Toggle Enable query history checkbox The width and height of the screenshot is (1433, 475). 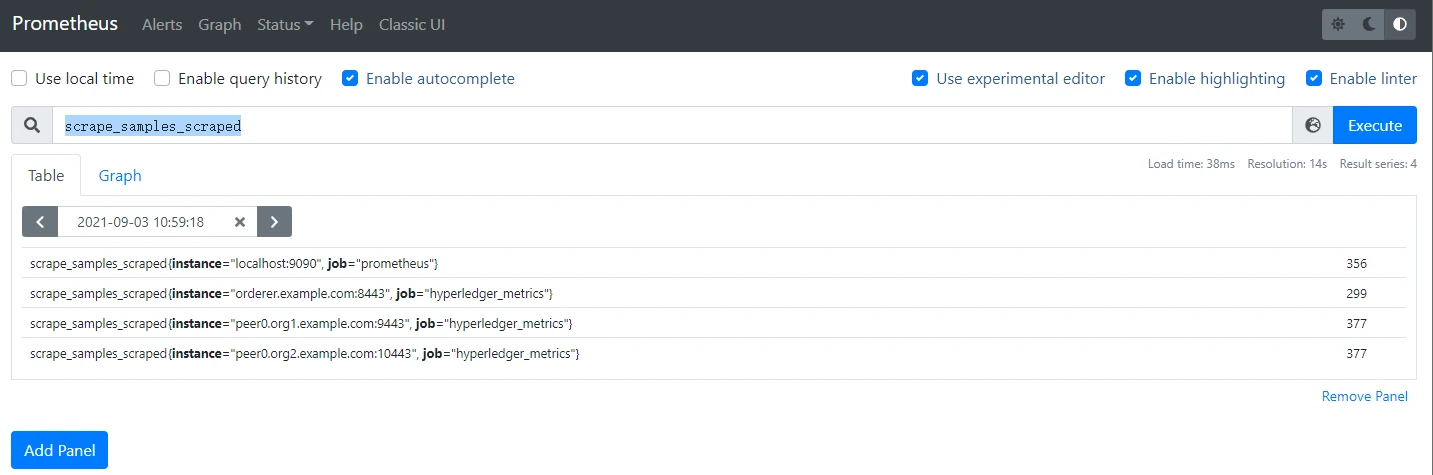[162, 79]
